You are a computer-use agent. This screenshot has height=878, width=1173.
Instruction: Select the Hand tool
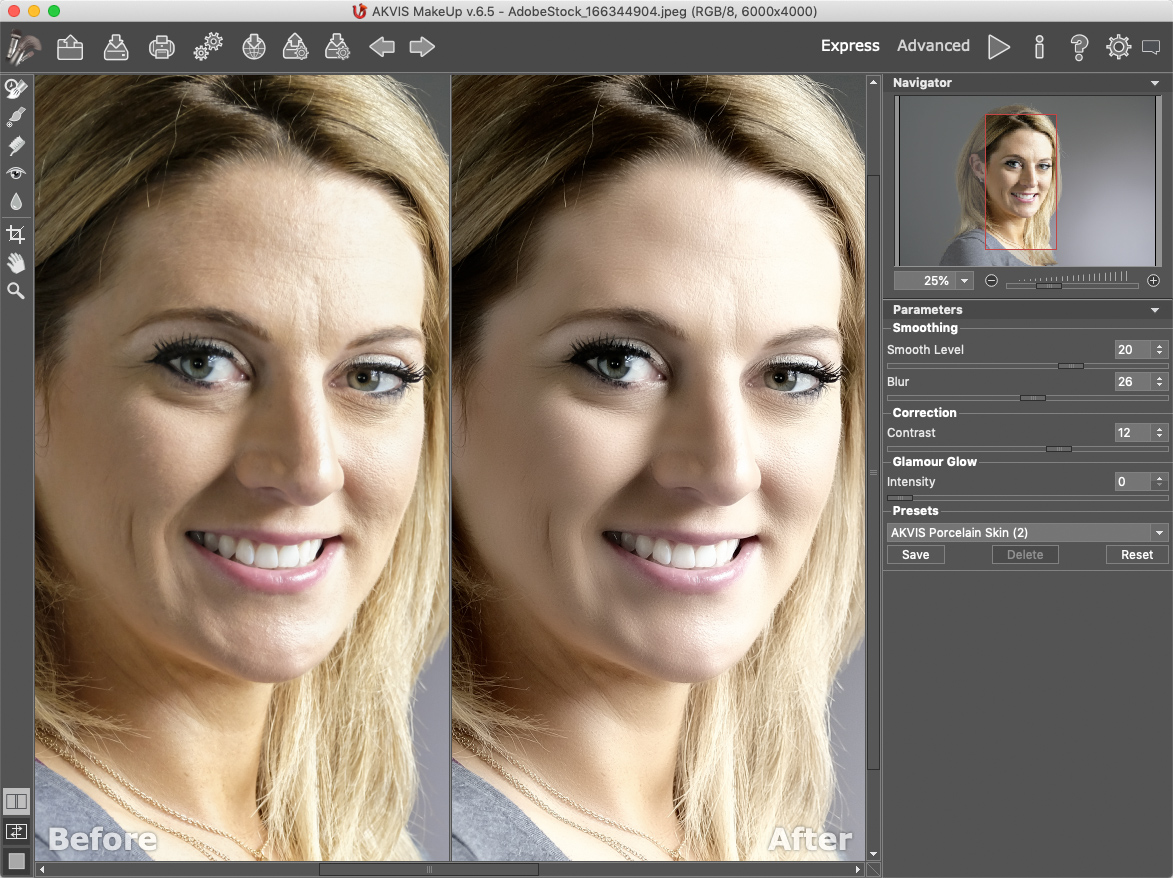pyautogui.click(x=15, y=263)
